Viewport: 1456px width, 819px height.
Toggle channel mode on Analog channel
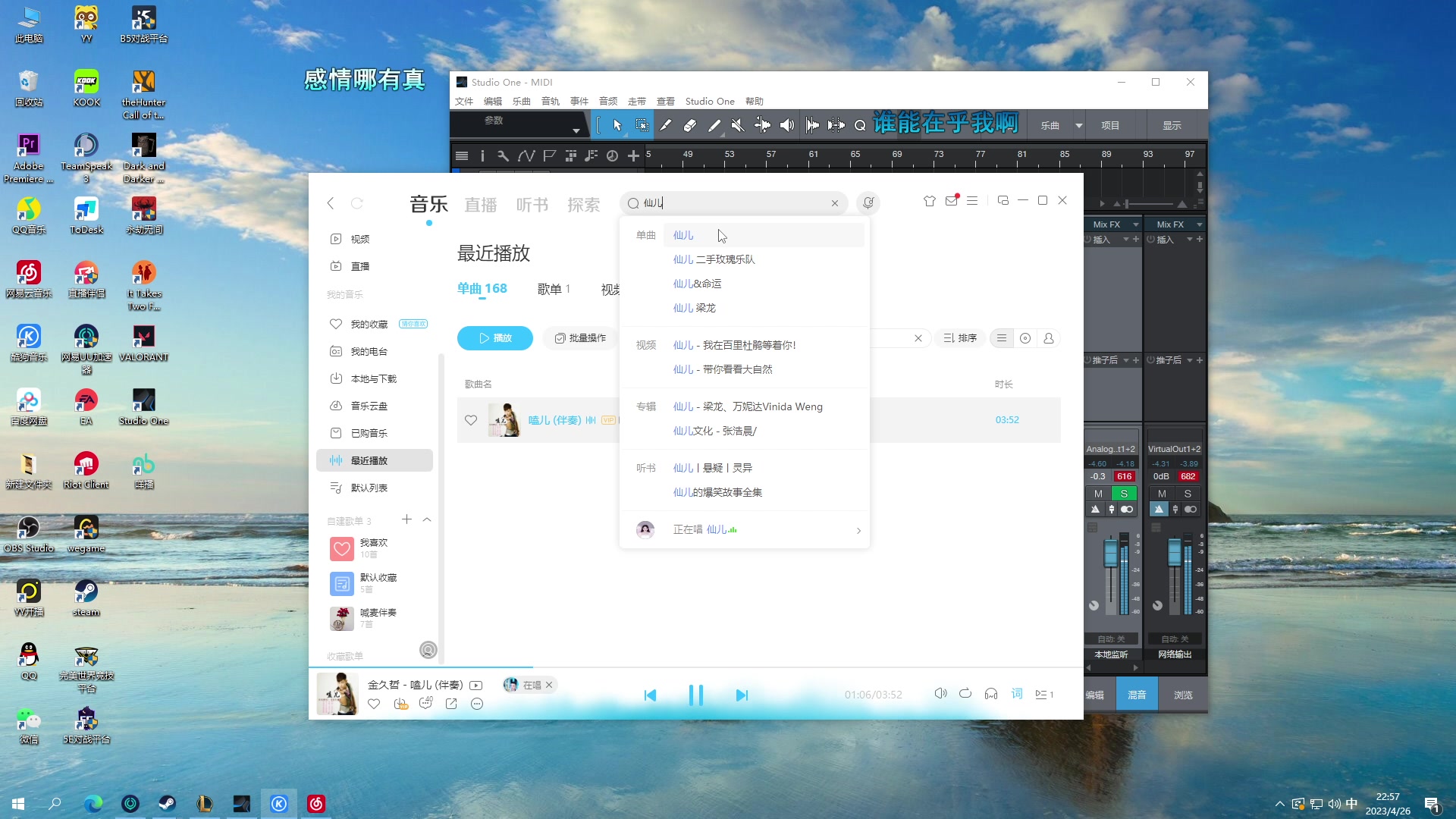point(1127,510)
